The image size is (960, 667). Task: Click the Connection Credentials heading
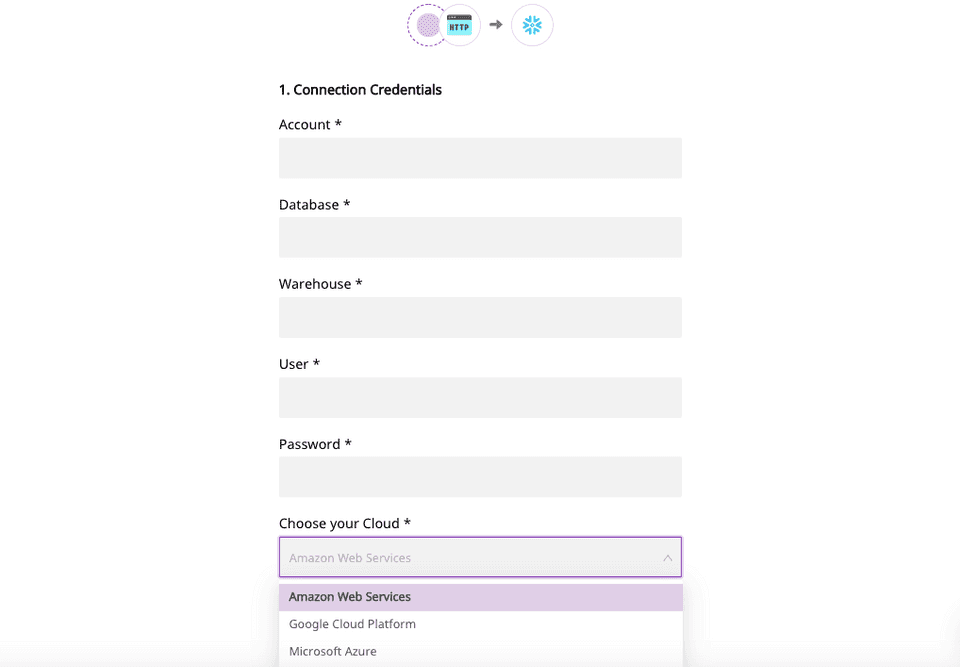pyautogui.click(x=360, y=90)
